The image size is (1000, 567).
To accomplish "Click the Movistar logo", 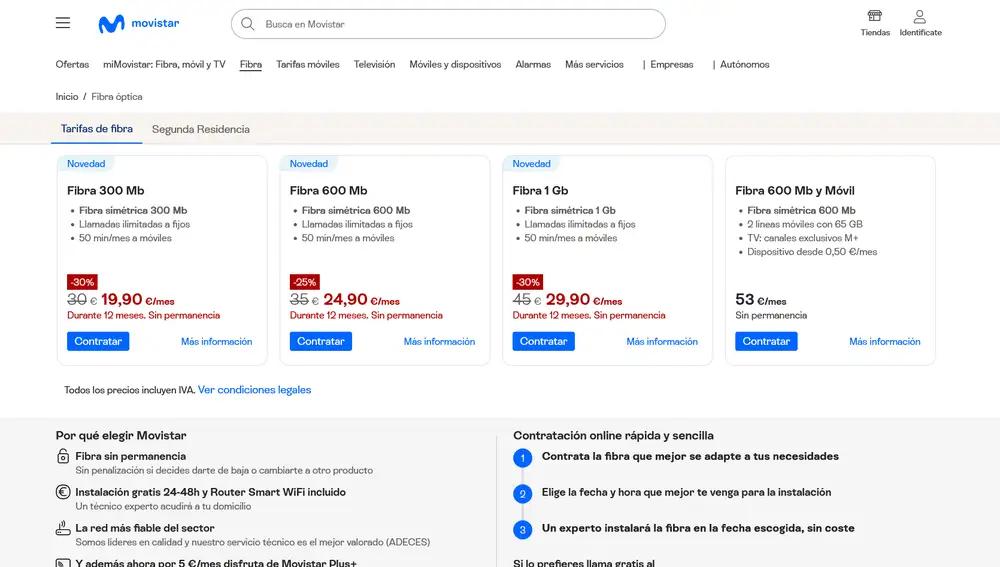I will point(139,24).
